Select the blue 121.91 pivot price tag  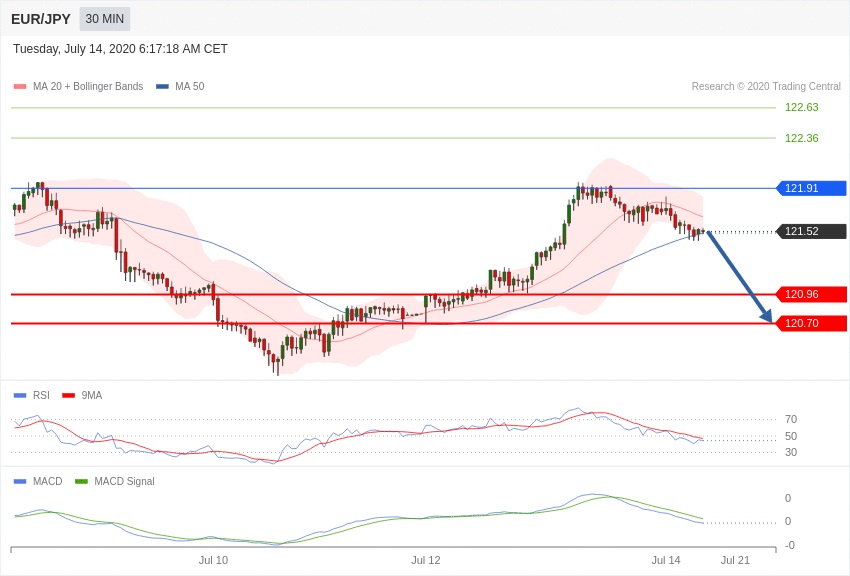tap(811, 188)
